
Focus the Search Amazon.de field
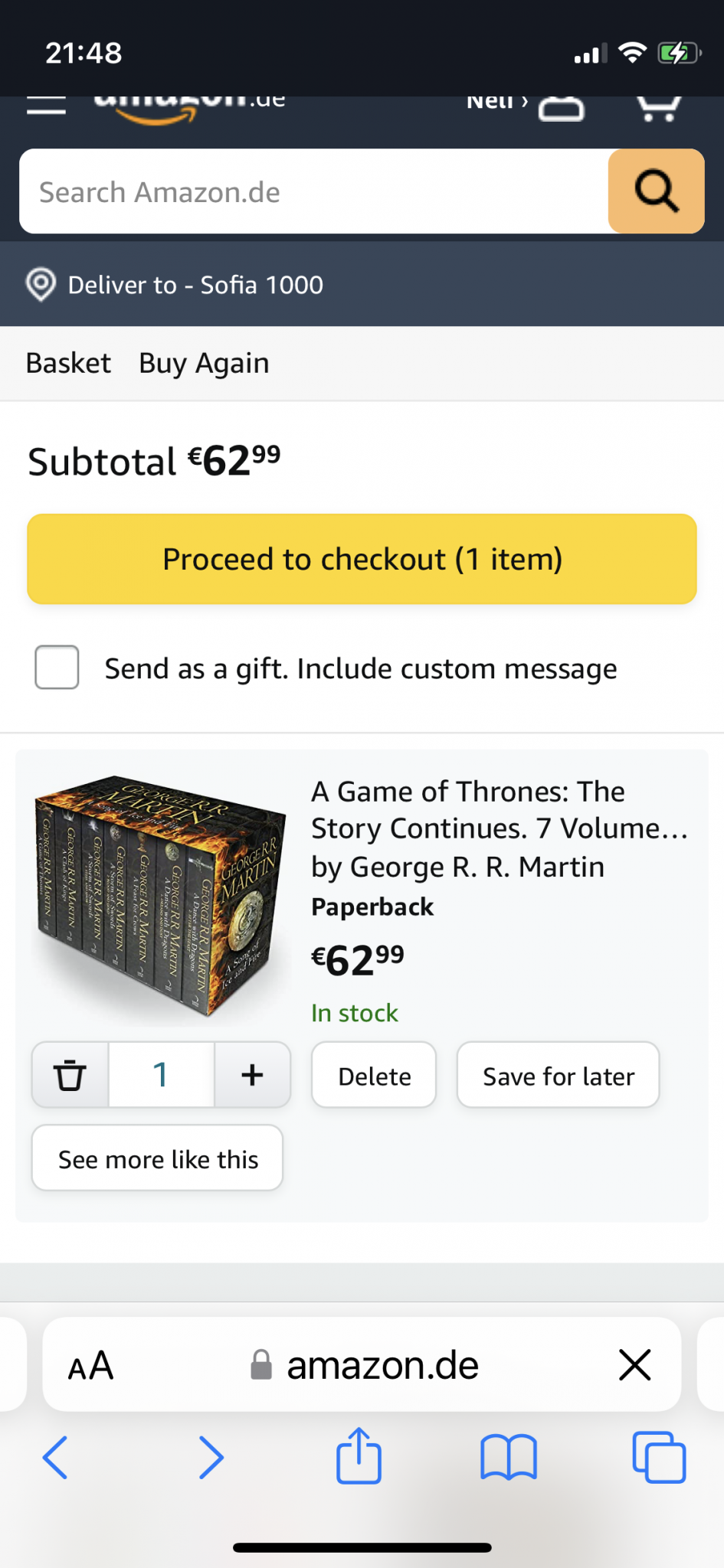click(x=314, y=191)
